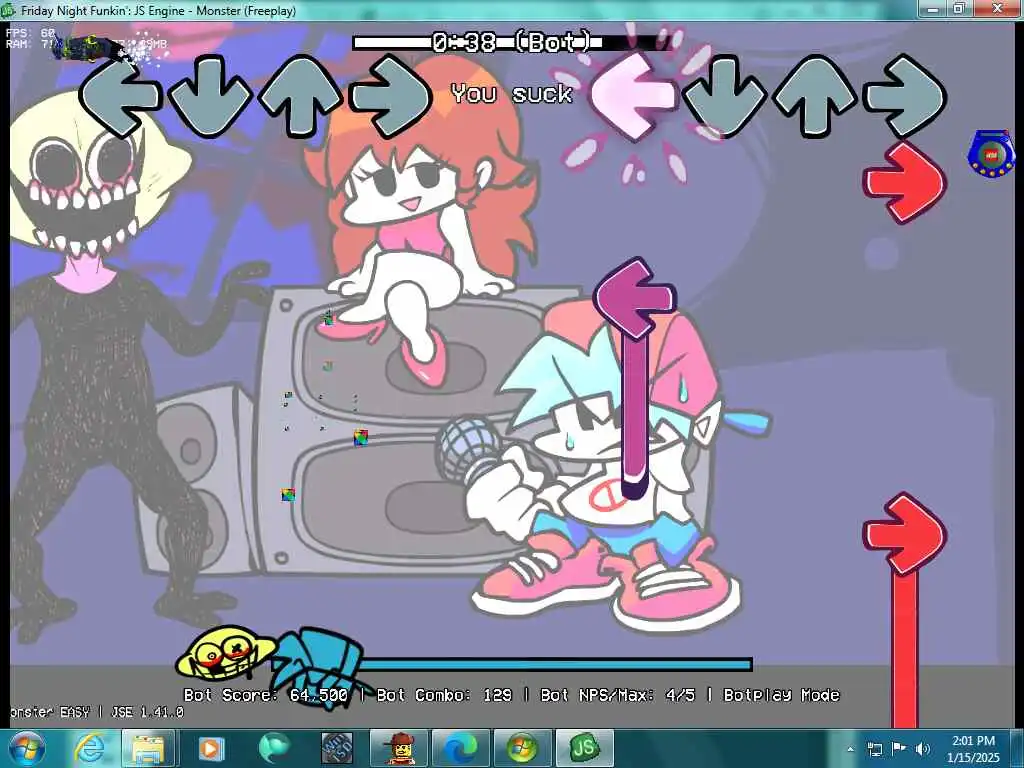Click the opponent's left arrow receptor
This screenshot has height=768, width=1024.
120,96
